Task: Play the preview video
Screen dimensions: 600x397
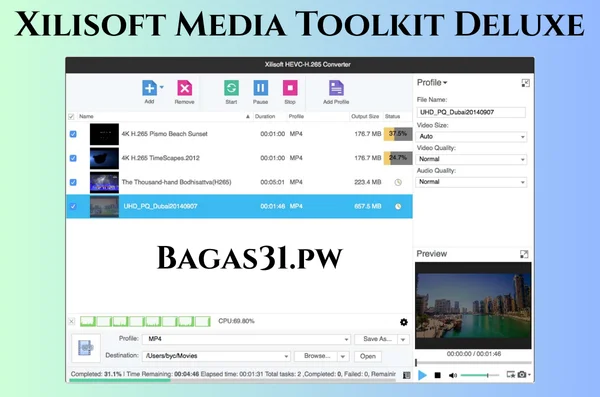Action: coord(422,375)
